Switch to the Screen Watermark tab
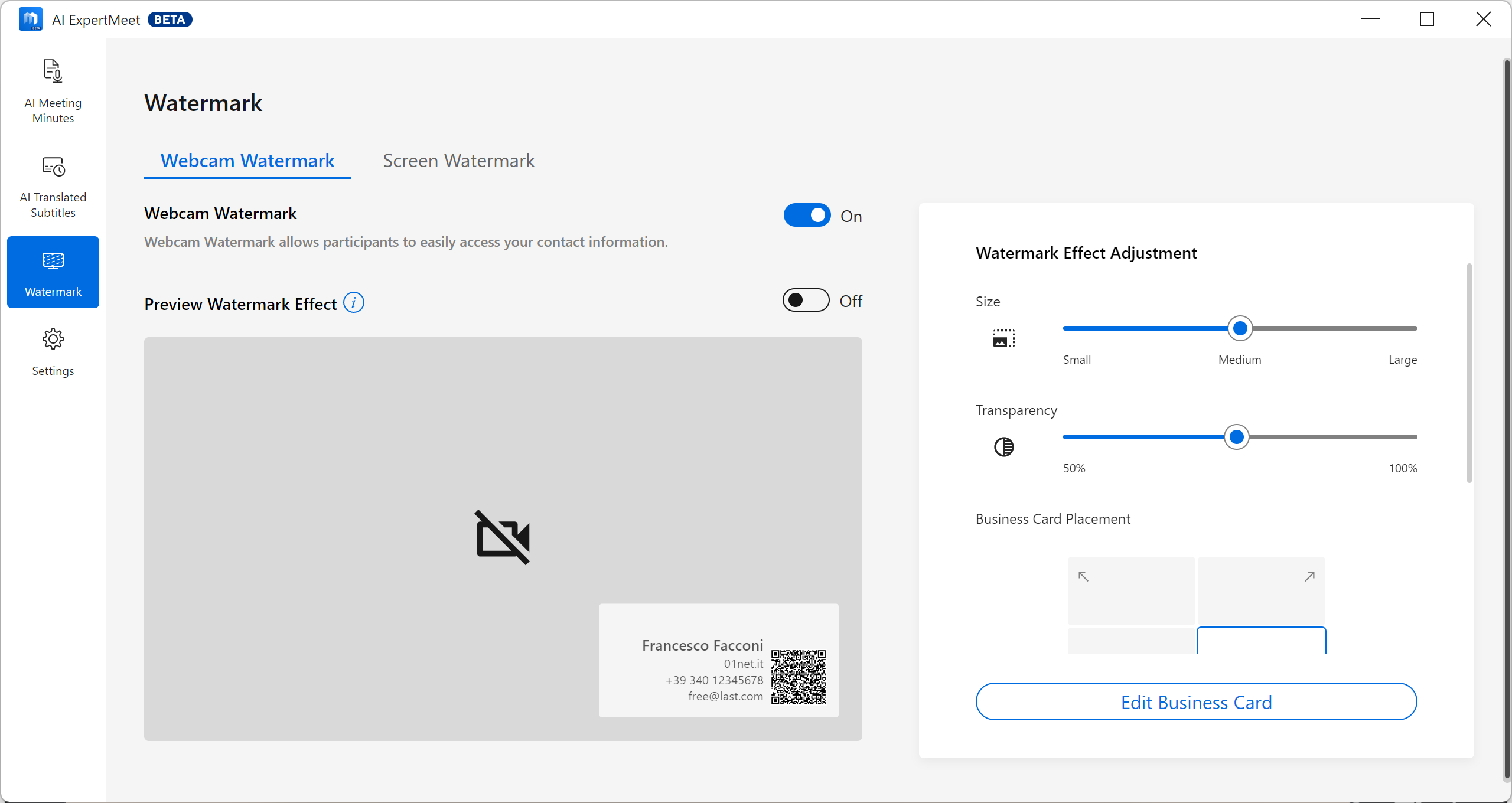 tap(458, 161)
